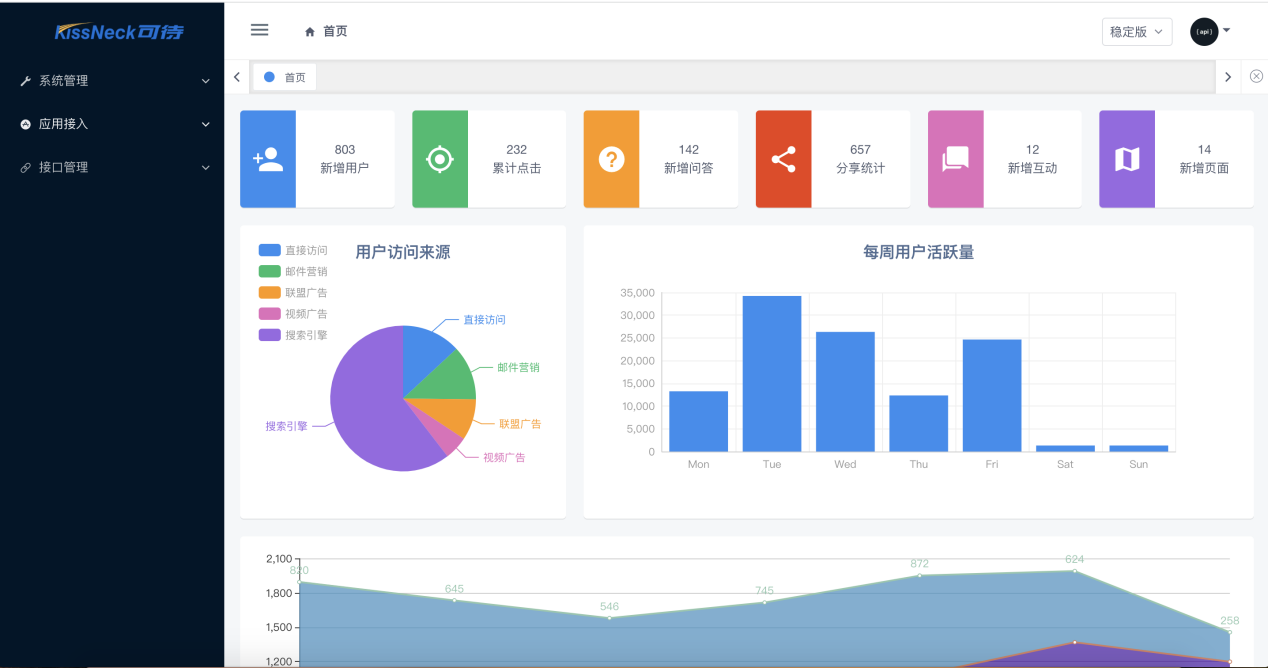Viewport: 1268px width, 668px height.
Task: Click the wrench icon for 系统管理
Action: click(x=25, y=81)
